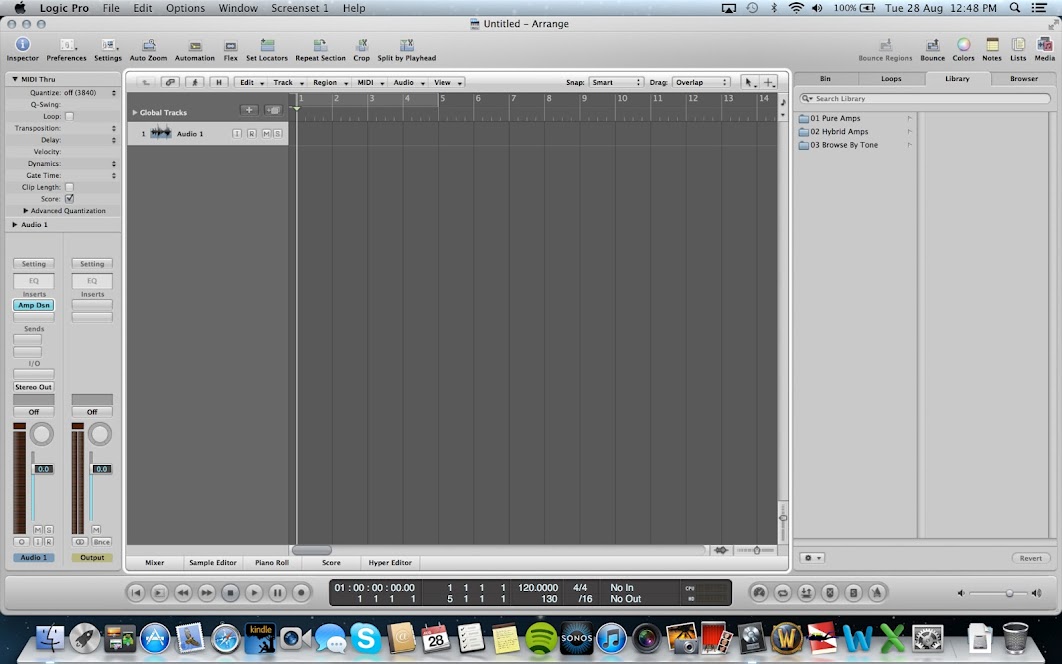Enable Flex view in toolbar
This screenshot has width=1062, height=664.
coord(230,45)
